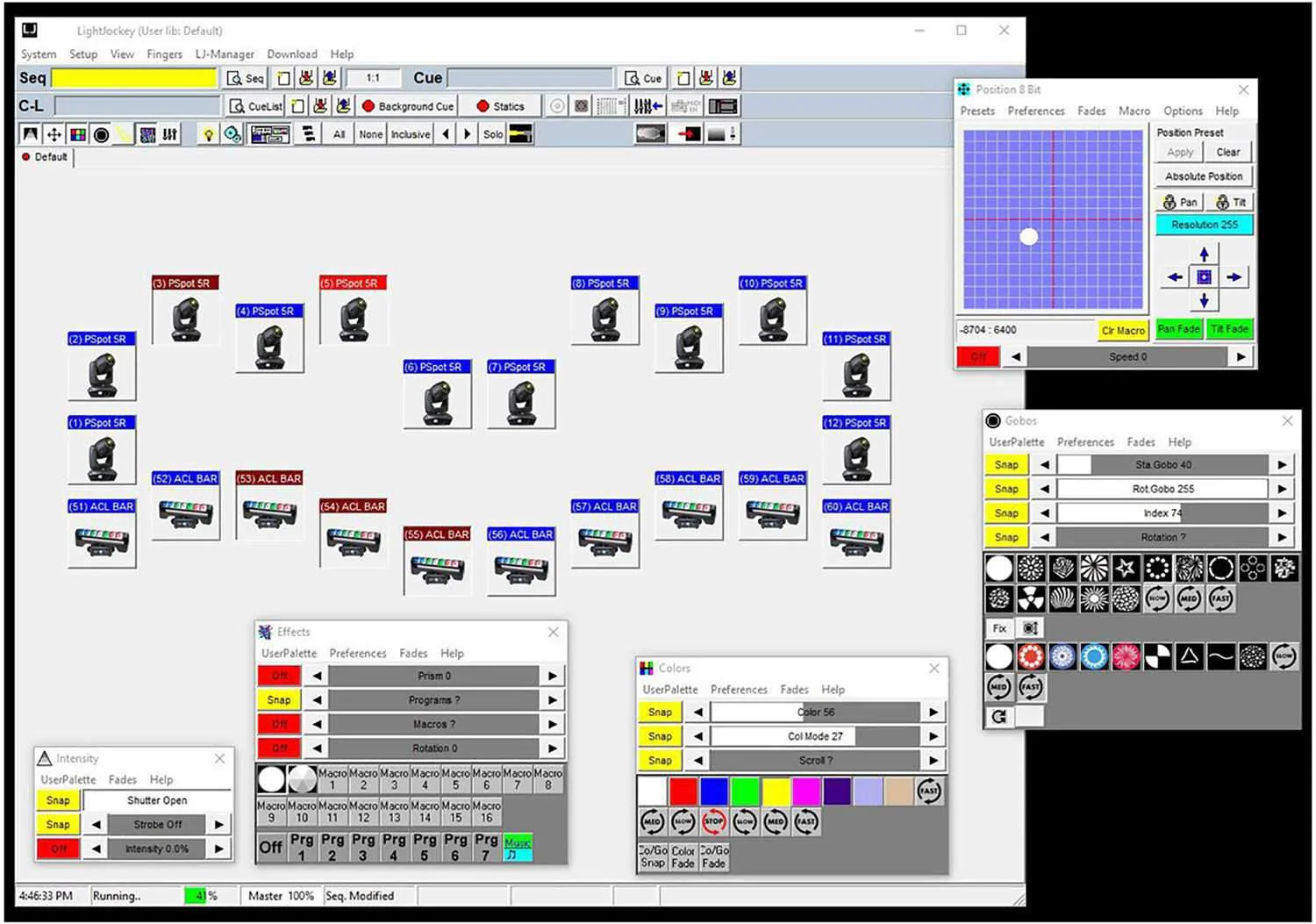Click the Sta.Gobo 40 slider bar

pos(1162,465)
